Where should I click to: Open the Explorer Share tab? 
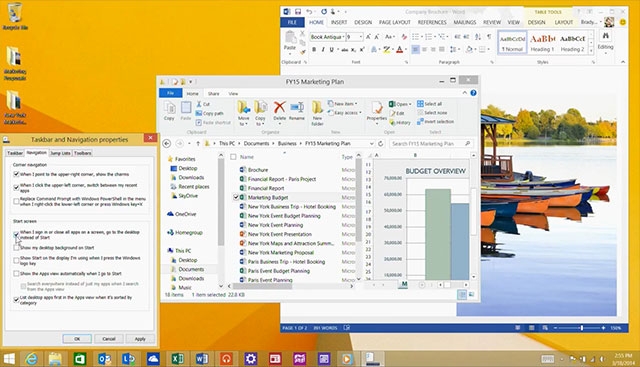coord(213,93)
